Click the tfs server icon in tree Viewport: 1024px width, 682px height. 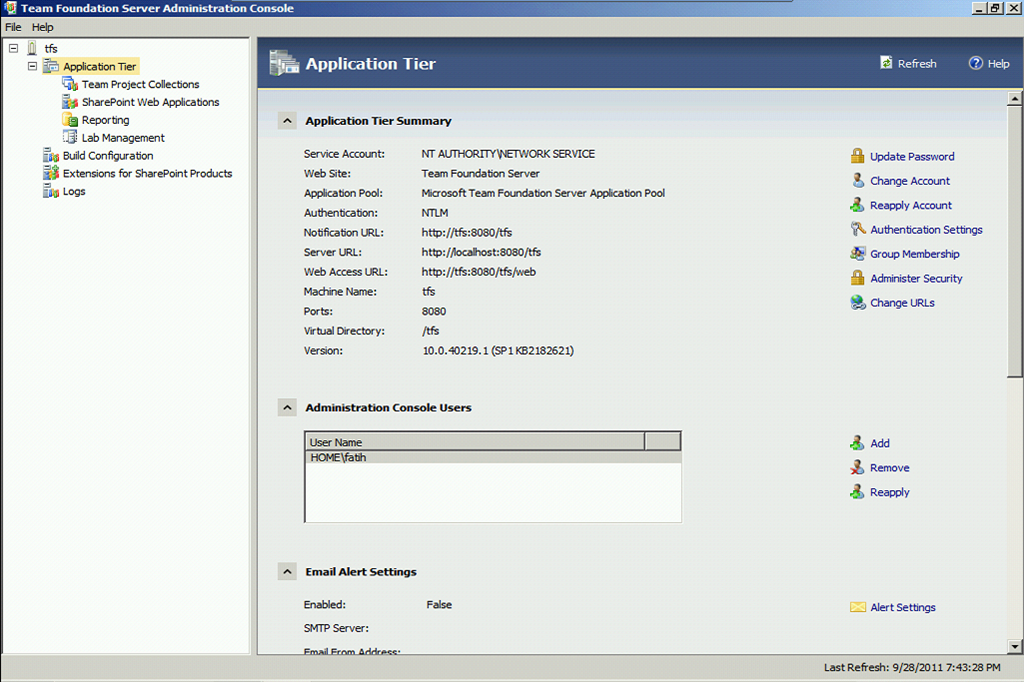point(32,48)
